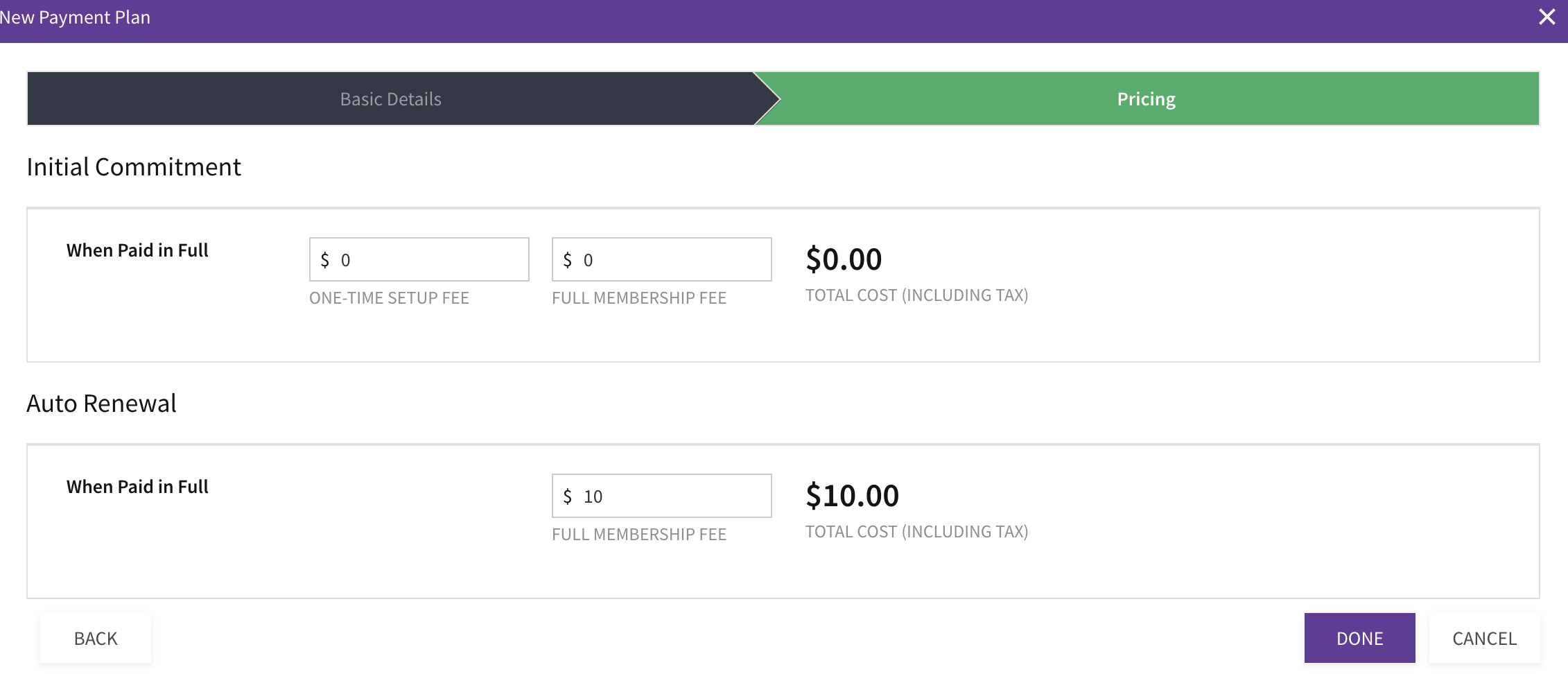Click the Initial Commitment heading
The height and width of the screenshot is (674, 1568).
tap(134, 167)
